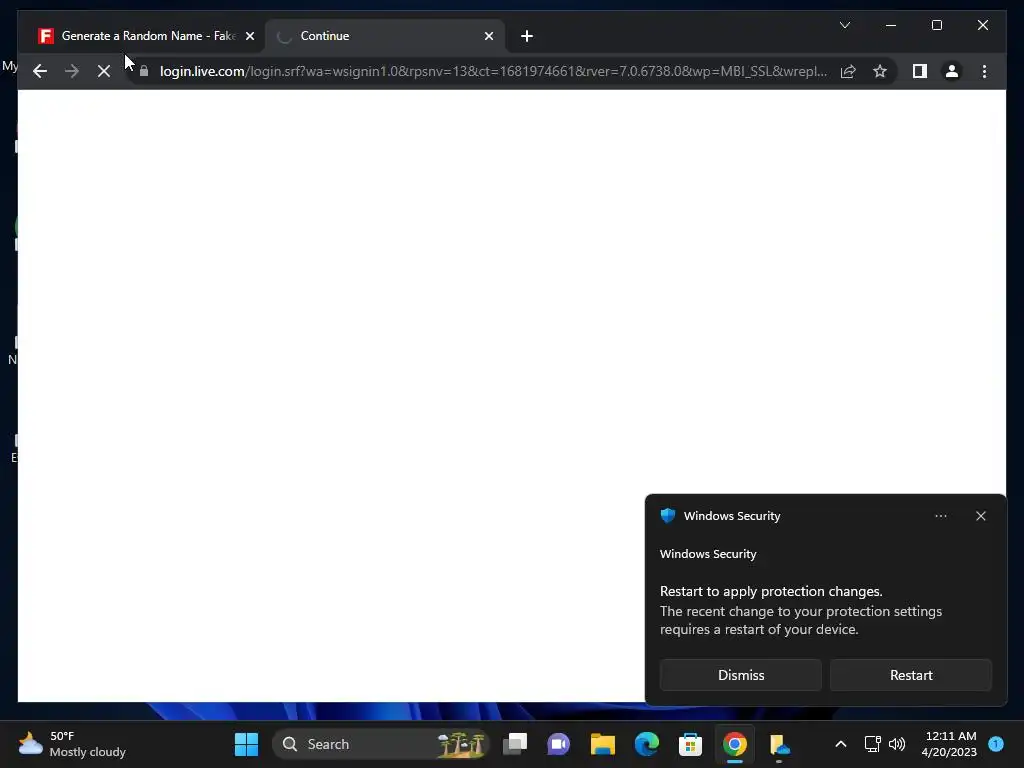This screenshot has height=768, width=1024.
Task: Share this page using share icon
Action: click(848, 71)
